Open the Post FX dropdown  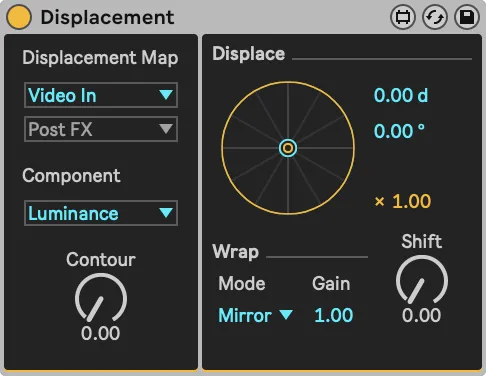[101, 129]
